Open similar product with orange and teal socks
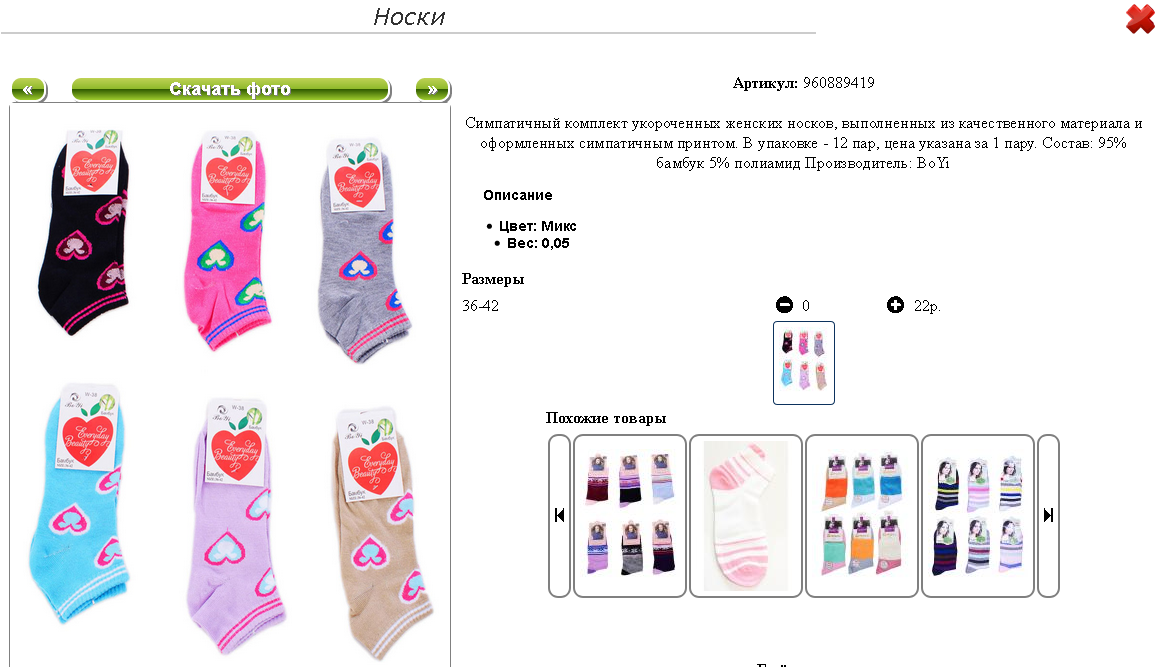The height and width of the screenshot is (667, 1156). point(862,515)
